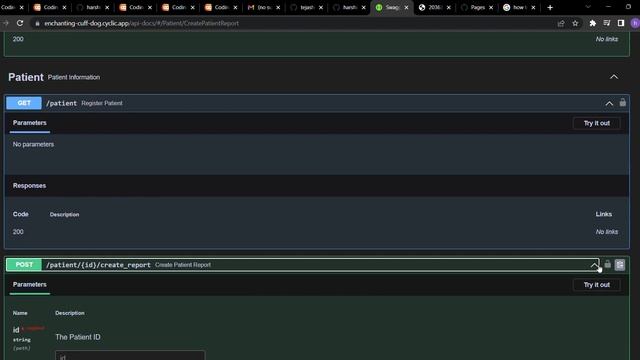Click the blue GET method badge
640x360 pixels.
click(24, 103)
